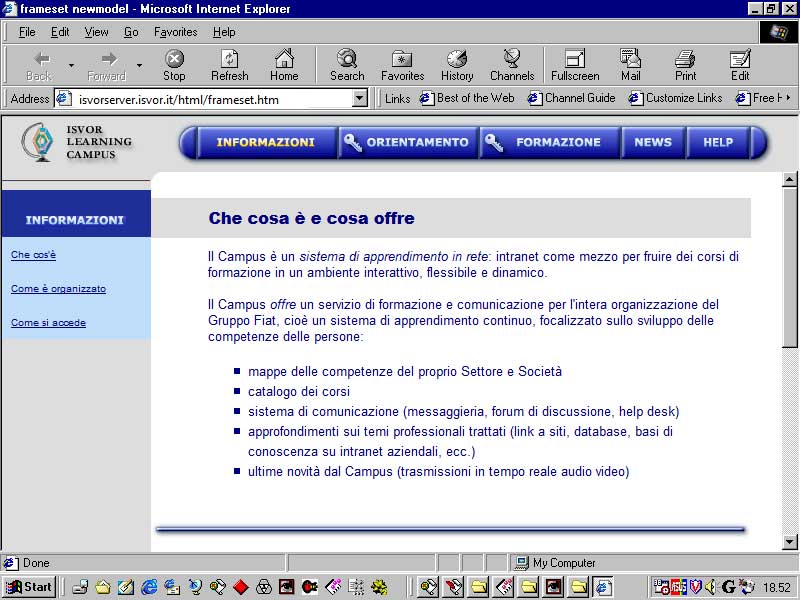Select the INFORMAZIONI navigation tab
Image resolution: width=800 pixels, height=600 pixels.
point(266,142)
